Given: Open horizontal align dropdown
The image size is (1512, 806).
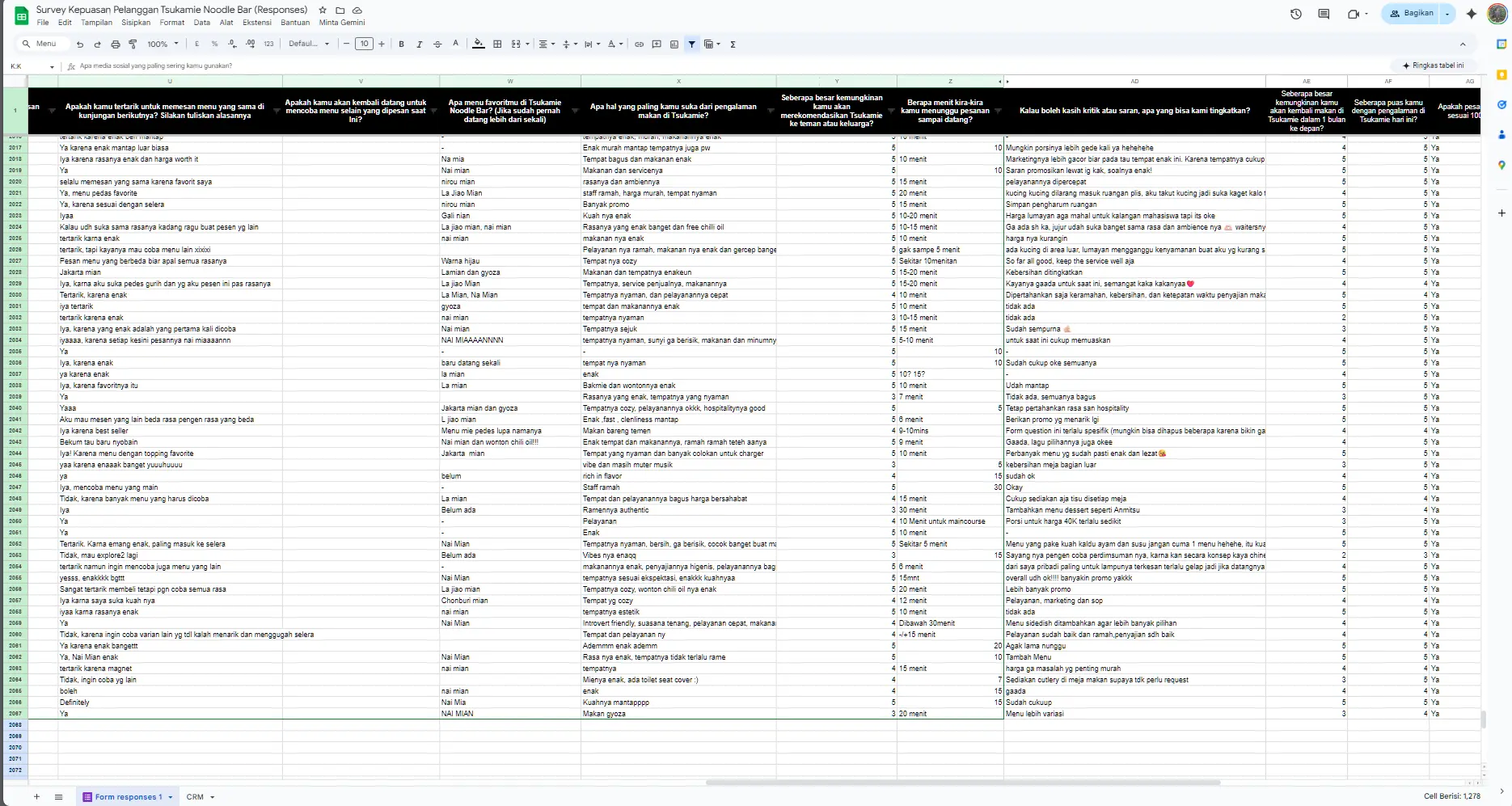Looking at the screenshot, I should pos(547,44).
